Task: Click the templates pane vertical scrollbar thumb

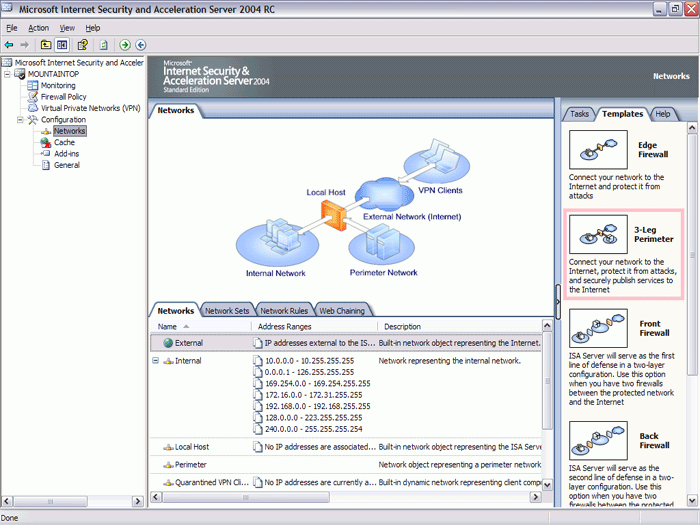Action: click(x=692, y=254)
